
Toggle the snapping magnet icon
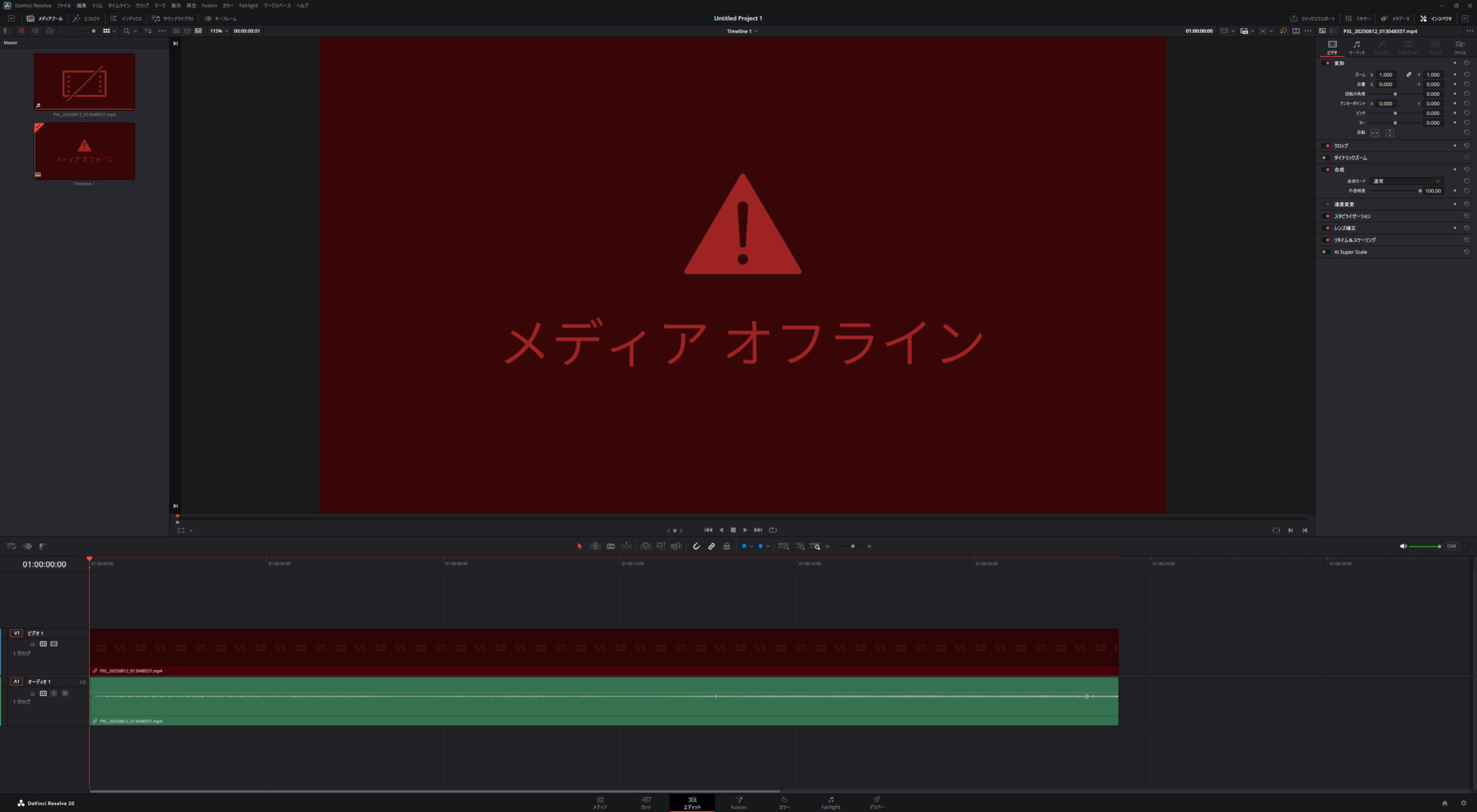point(696,546)
